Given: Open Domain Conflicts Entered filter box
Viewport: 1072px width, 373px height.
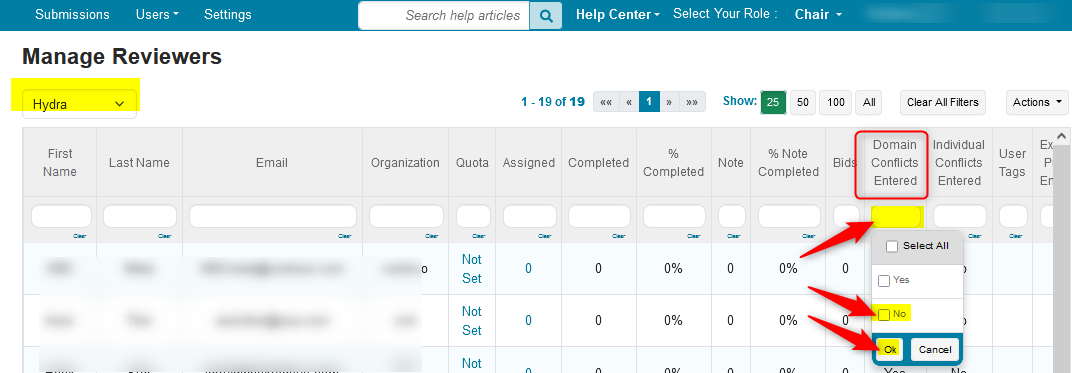Looking at the screenshot, I should (x=897, y=217).
